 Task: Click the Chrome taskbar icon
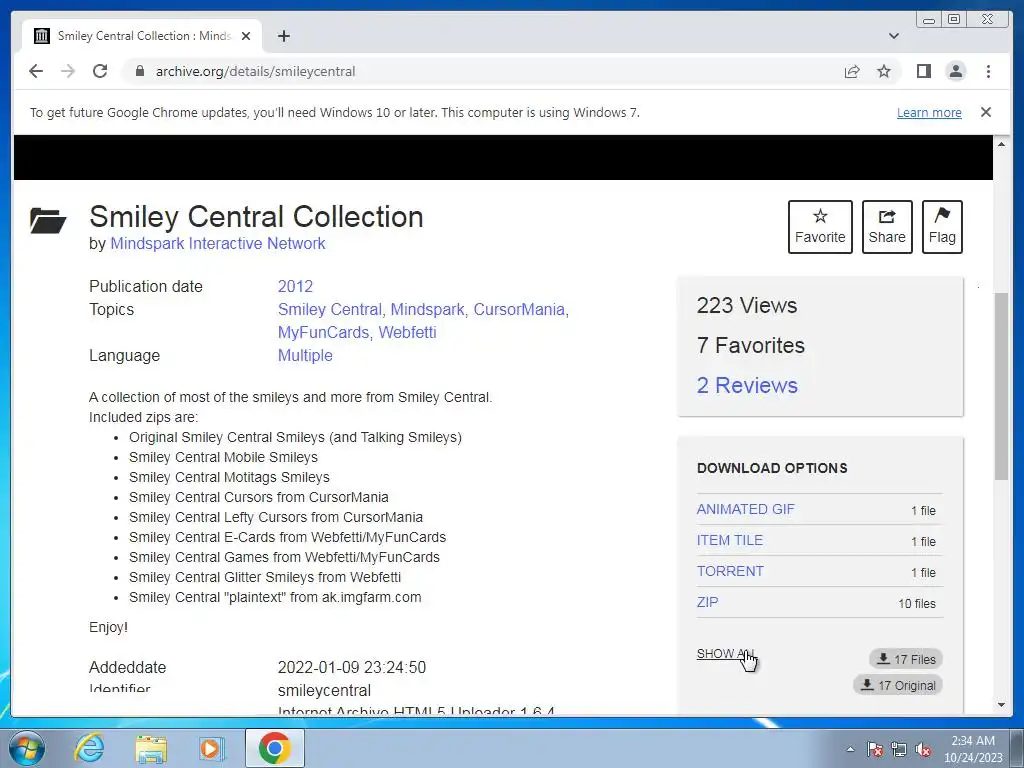274,748
